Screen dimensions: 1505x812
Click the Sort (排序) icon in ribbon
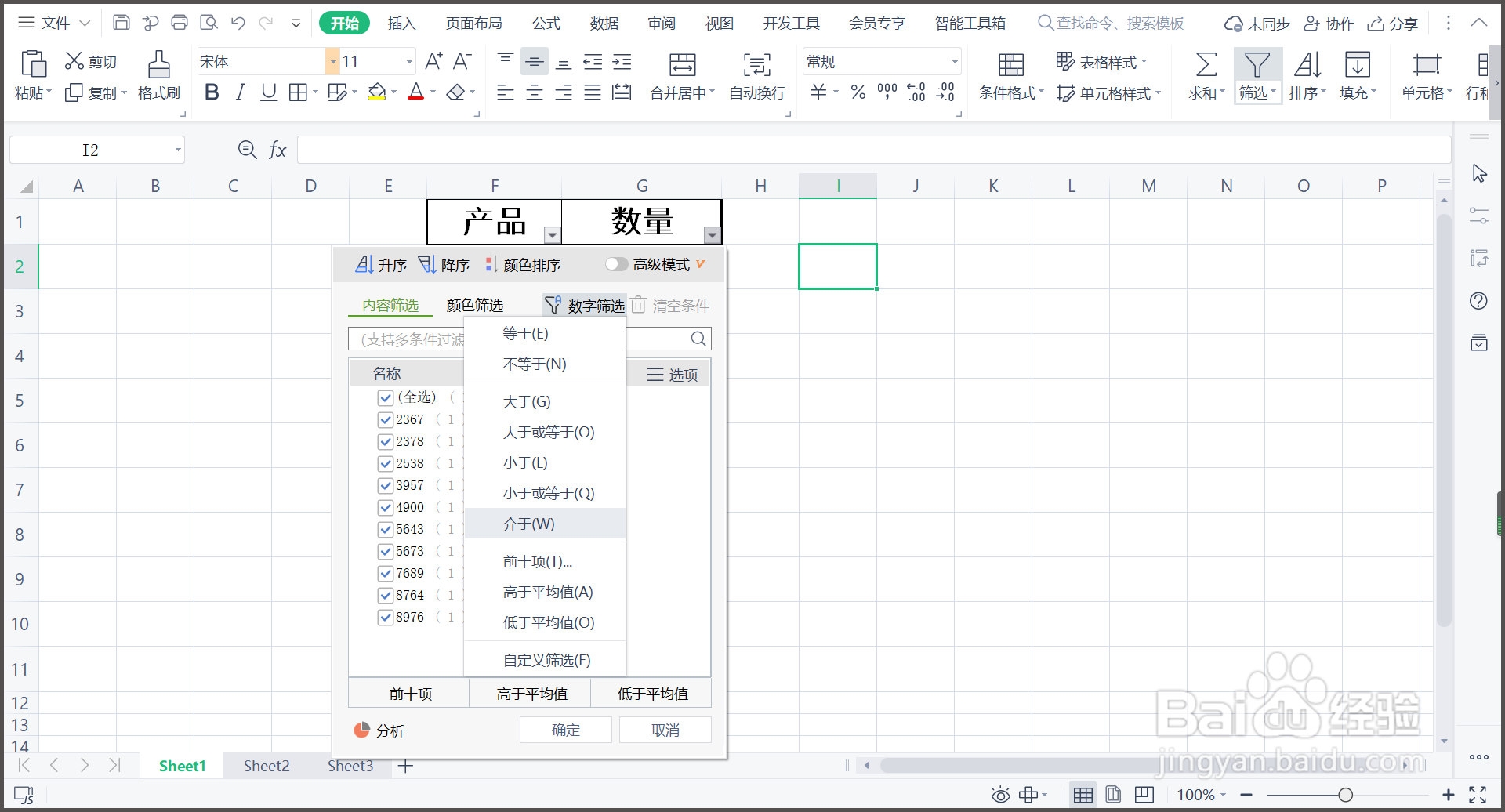pos(1306,74)
